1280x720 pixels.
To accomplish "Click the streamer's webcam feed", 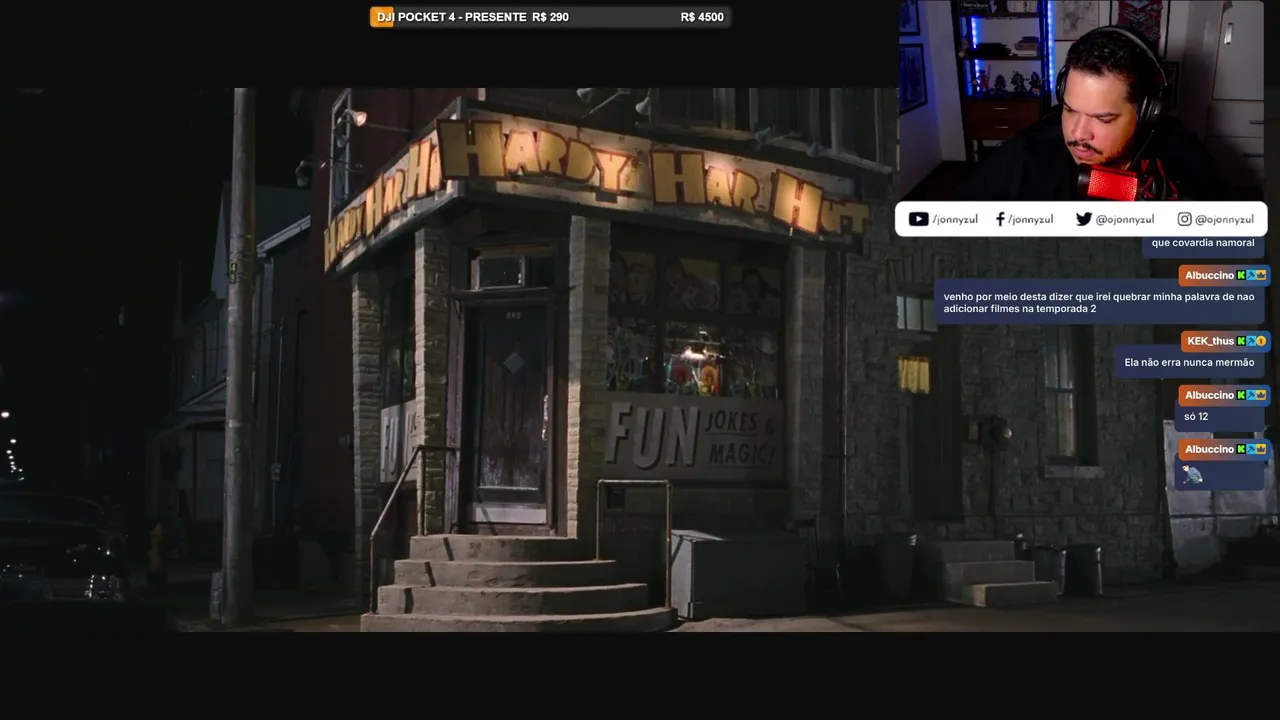I will point(1081,101).
